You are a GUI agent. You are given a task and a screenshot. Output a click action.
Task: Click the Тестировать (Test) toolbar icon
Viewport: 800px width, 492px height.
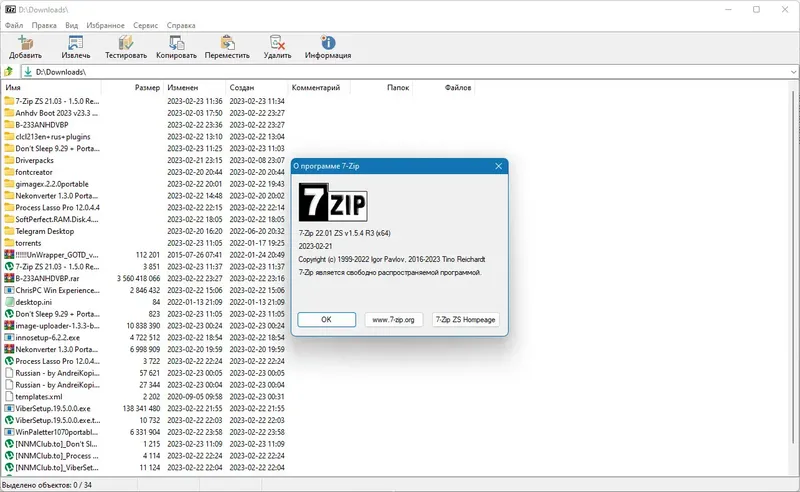tap(126, 42)
